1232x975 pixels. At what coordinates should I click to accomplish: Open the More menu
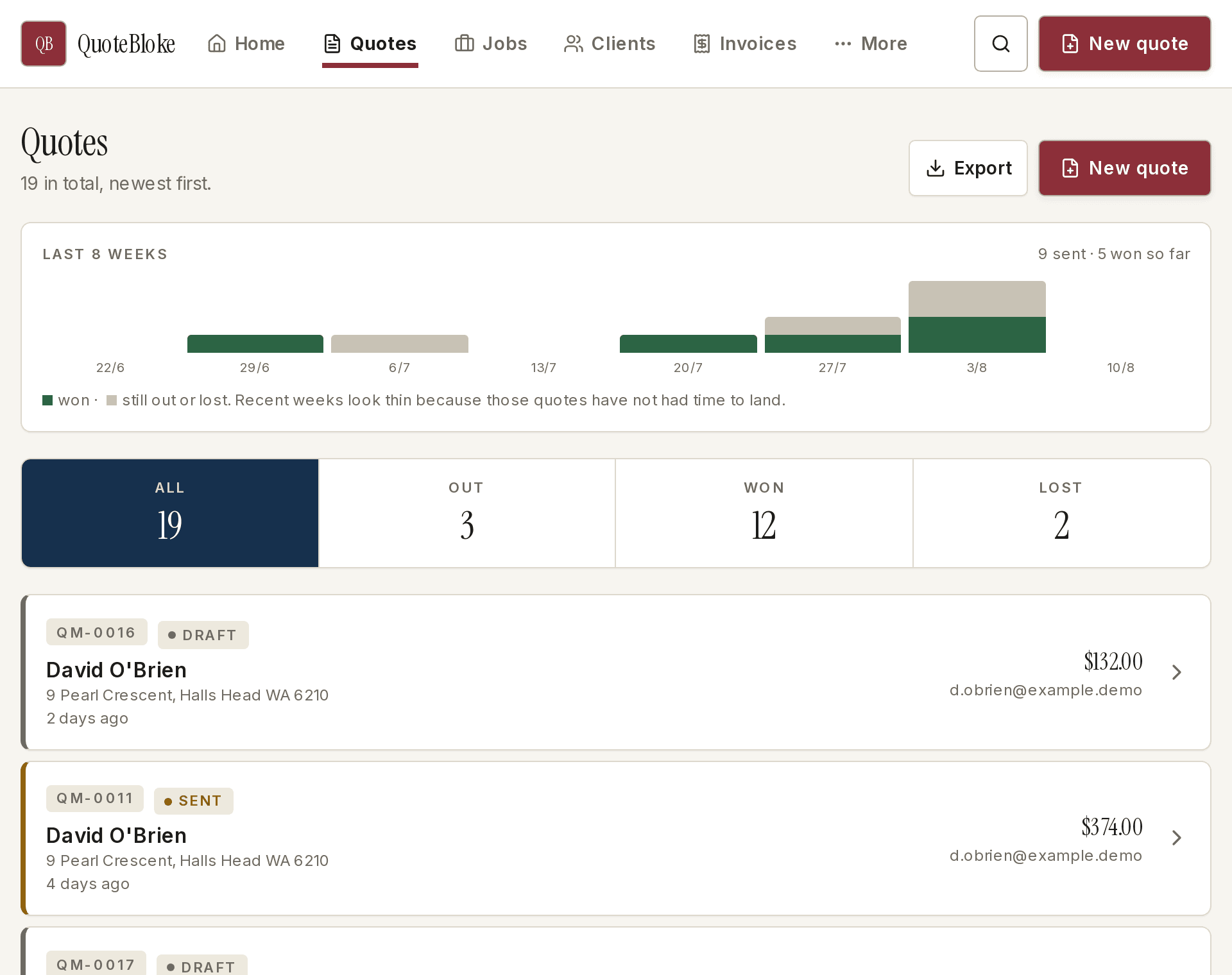point(871,44)
